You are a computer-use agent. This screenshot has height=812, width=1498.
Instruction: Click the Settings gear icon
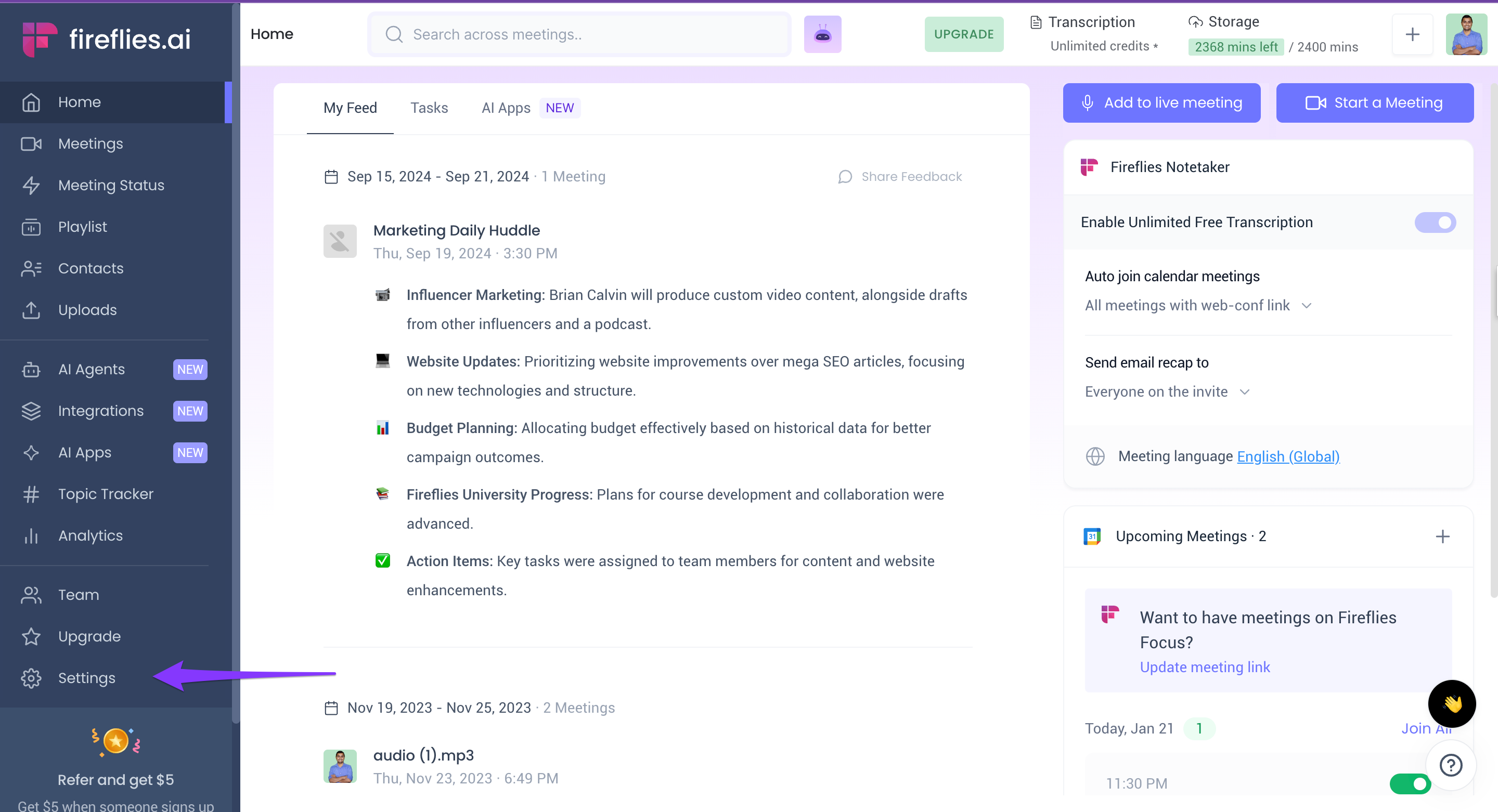click(x=31, y=678)
